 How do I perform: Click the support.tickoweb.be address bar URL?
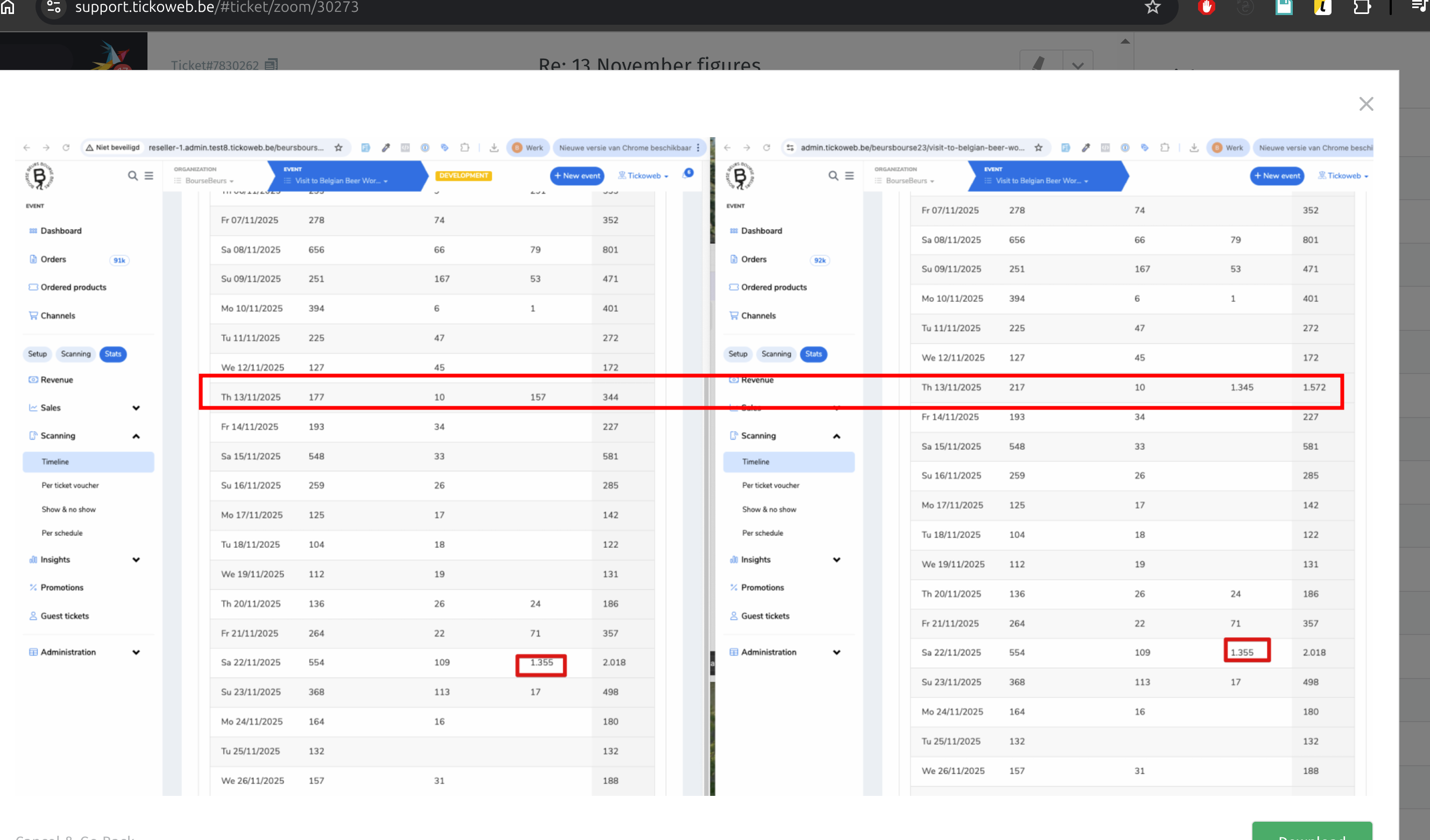click(x=217, y=8)
